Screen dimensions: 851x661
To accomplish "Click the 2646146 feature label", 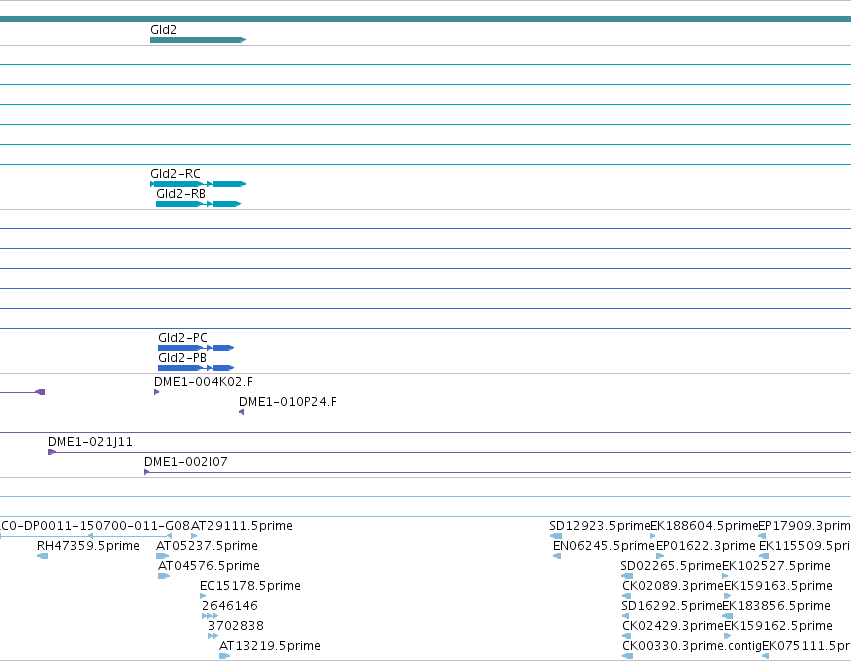I will click(230, 606).
